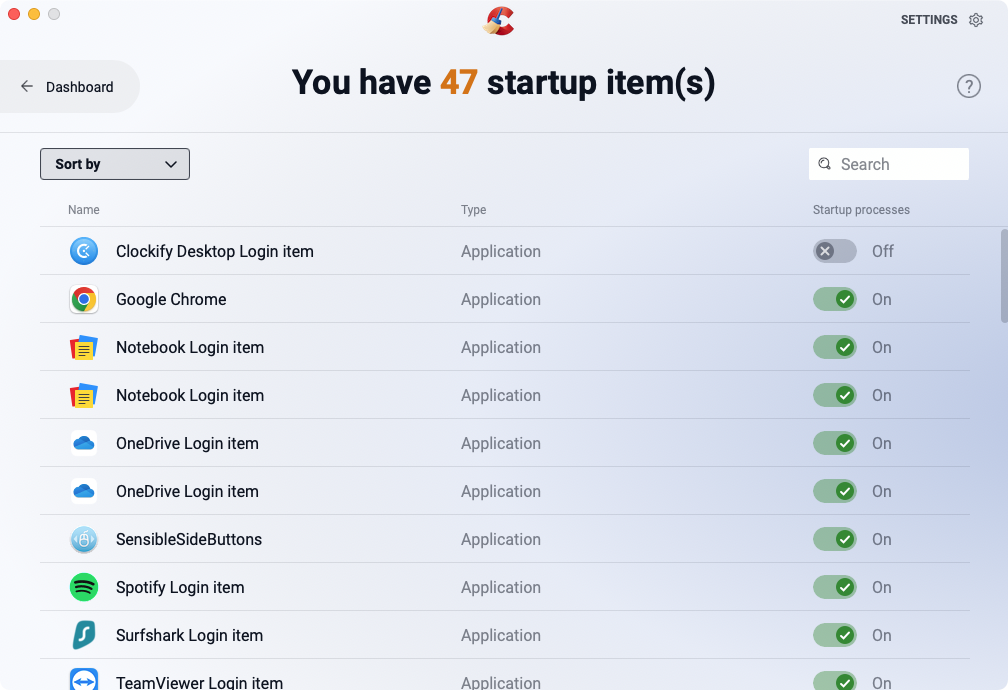Select Surfshark Login item name
Image resolution: width=1008 pixels, height=690 pixels.
(x=190, y=635)
